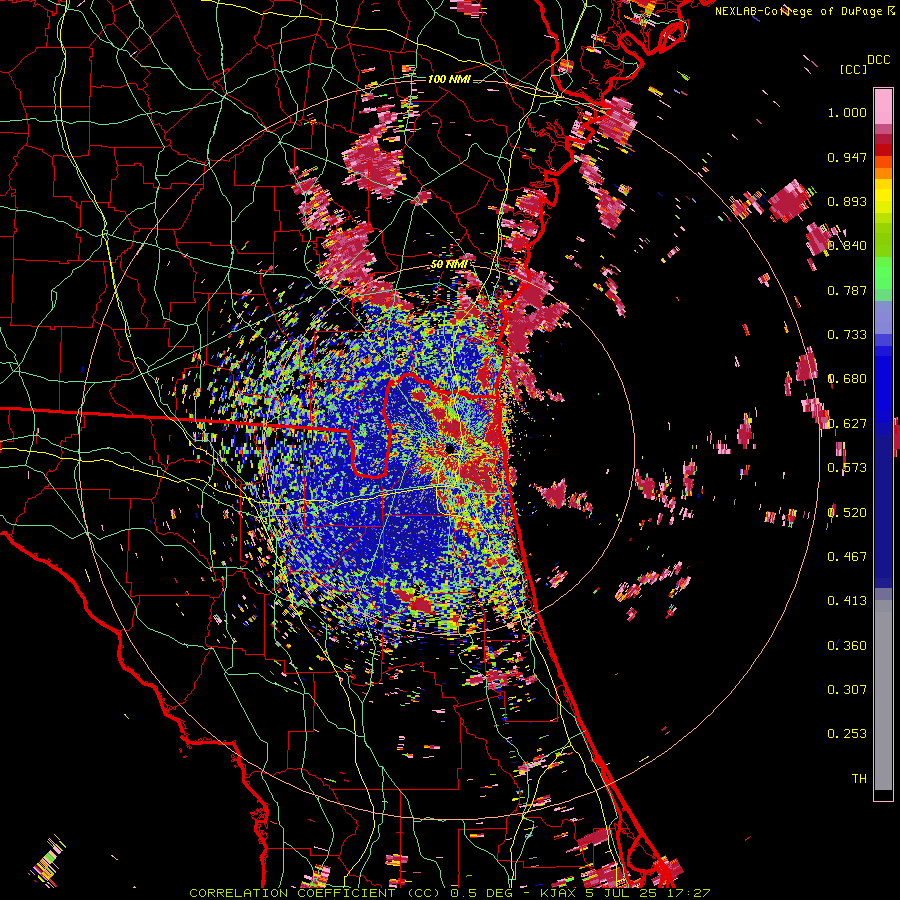This screenshot has width=900, height=900.
Task: Click the KJAX 5 JUL 25 17:27 timestamp
Action: [624, 893]
